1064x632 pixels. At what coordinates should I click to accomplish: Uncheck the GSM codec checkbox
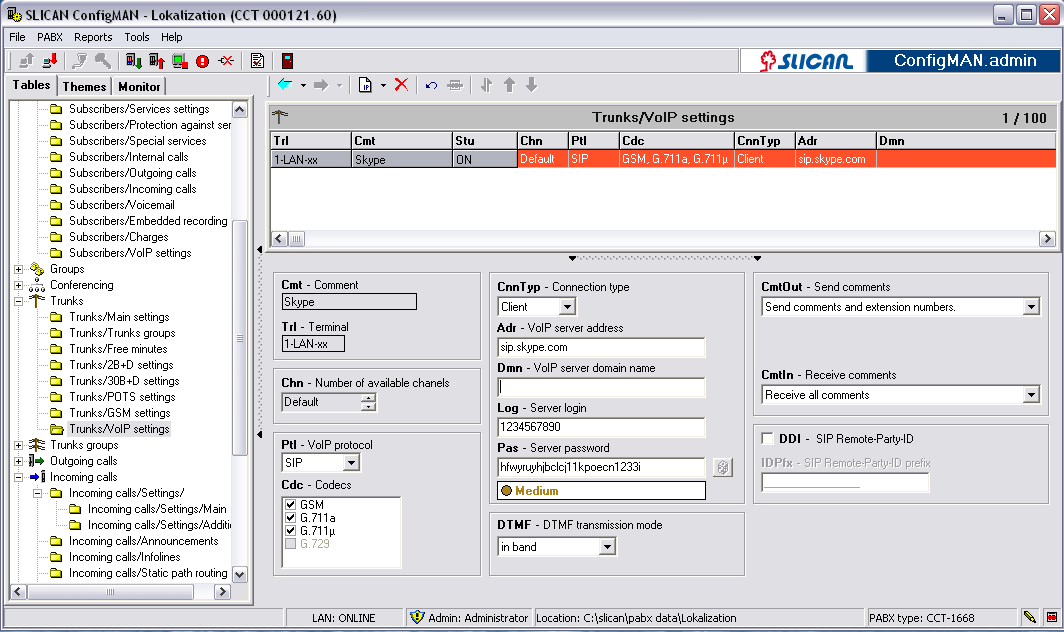[291, 505]
